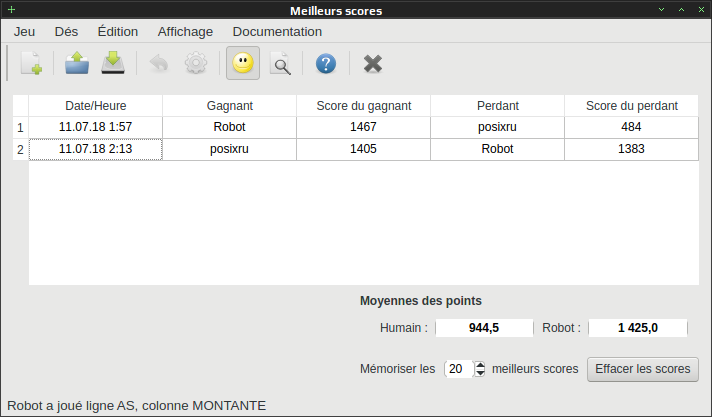The image size is (712, 417).
Task: Select the Robot winner cell in row 1
Action: pyautogui.click(x=229, y=127)
